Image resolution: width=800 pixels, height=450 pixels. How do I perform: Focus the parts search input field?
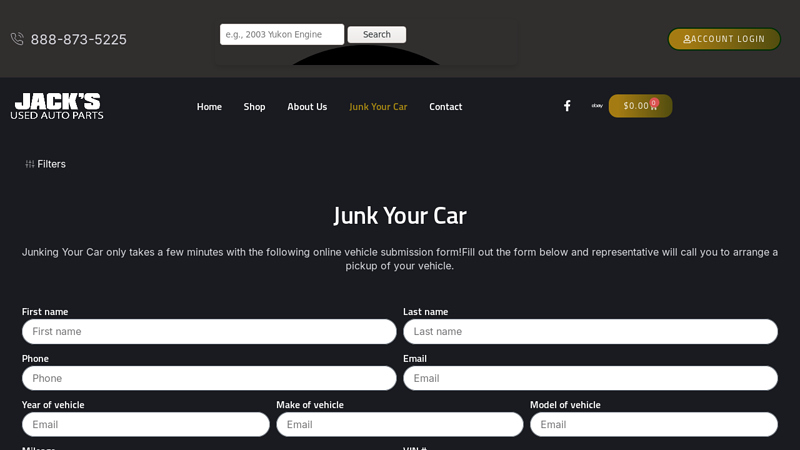[282, 34]
